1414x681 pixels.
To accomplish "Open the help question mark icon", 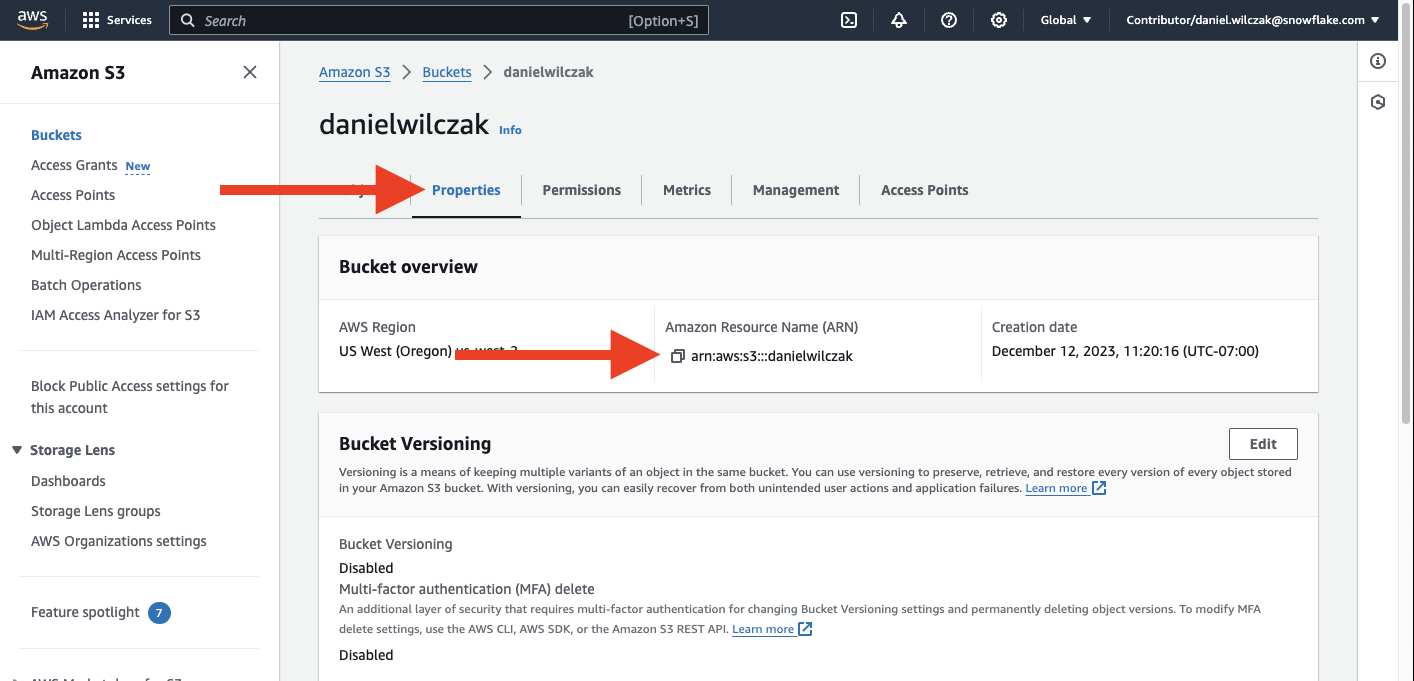I will coord(949,20).
